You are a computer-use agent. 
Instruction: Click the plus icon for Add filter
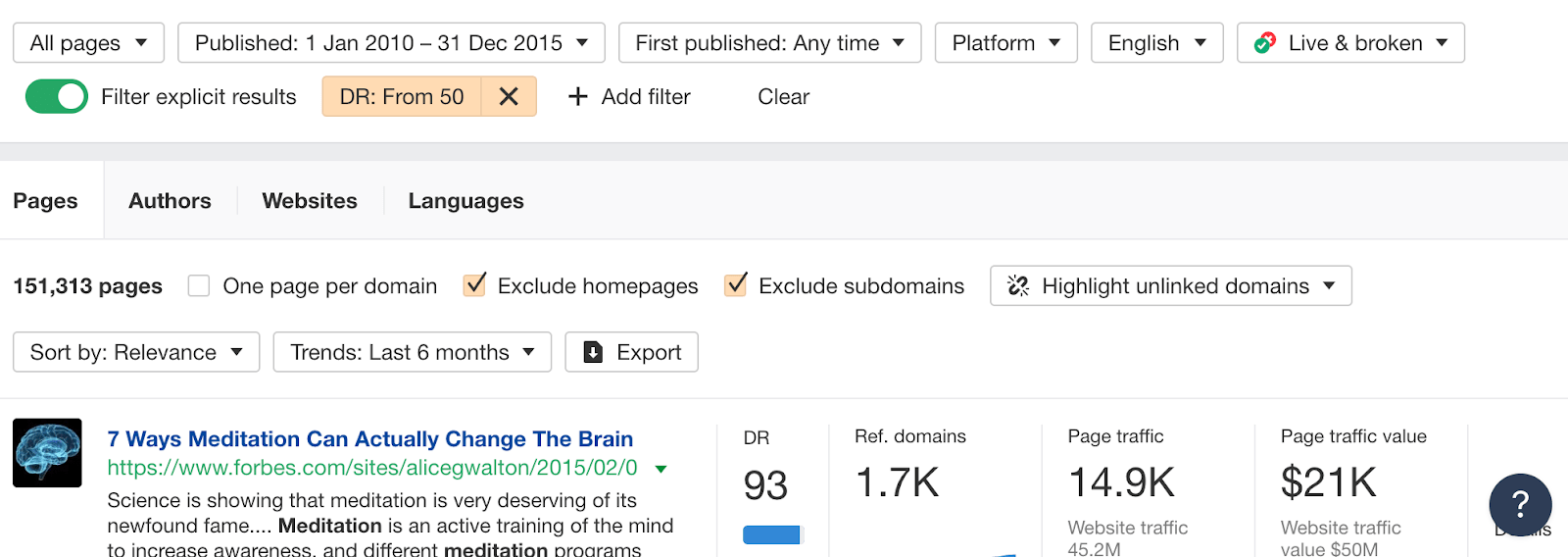click(578, 96)
